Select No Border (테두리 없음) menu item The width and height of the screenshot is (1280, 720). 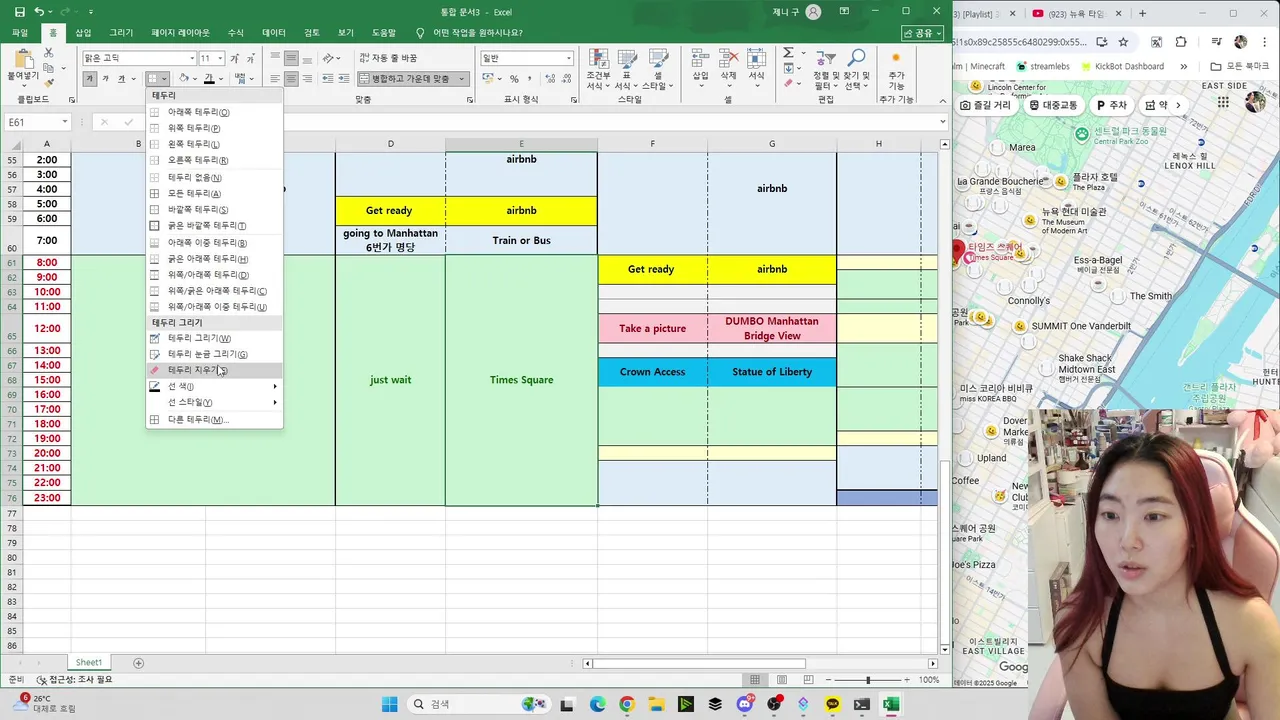click(214, 177)
